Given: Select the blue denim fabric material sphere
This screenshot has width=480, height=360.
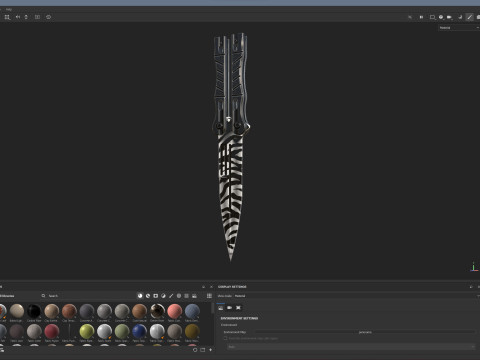Looking at the screenshot, I should click(192, 311).
